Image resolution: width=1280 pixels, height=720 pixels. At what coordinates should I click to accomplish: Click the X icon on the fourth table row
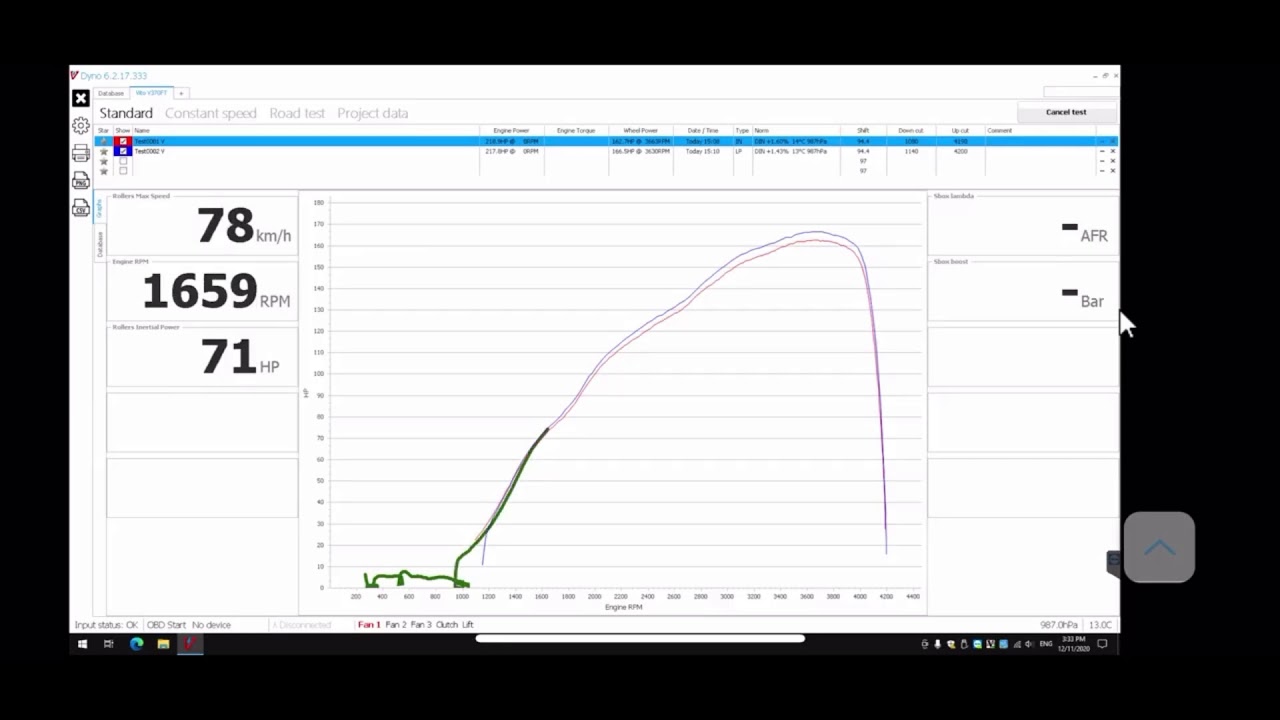[1112, 171]
